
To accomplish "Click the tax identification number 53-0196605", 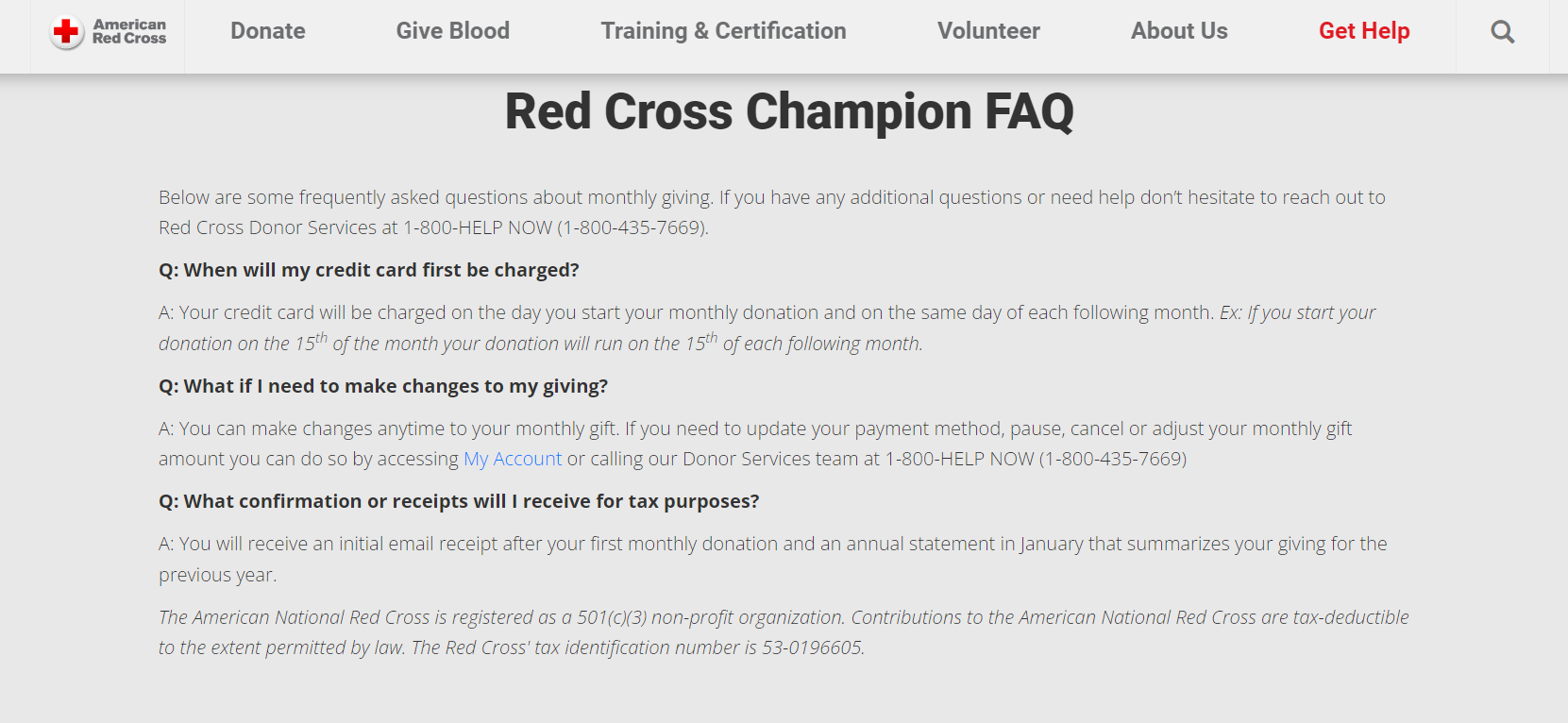I will 812,647.
